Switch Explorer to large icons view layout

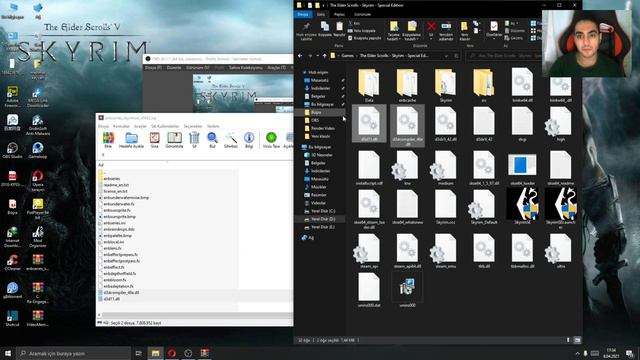pyautogui.click(x=577, y=340)
